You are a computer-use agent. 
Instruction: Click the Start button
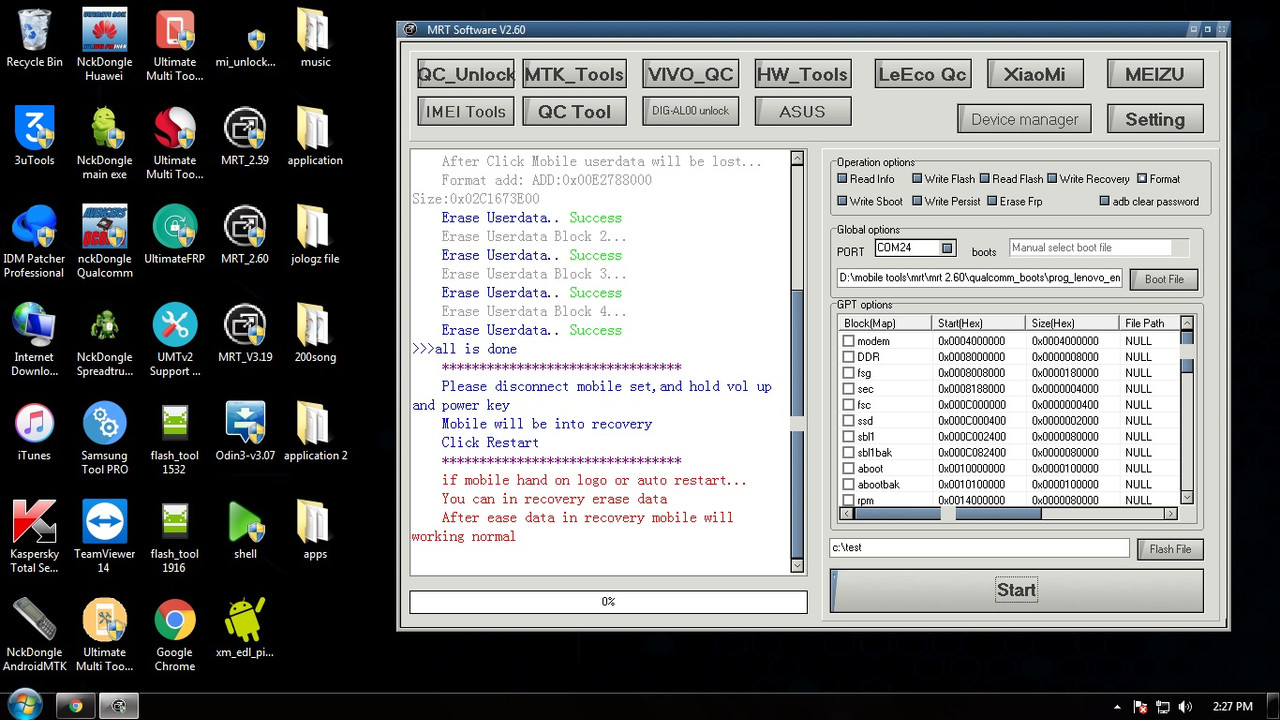[x=1016, y=590]
